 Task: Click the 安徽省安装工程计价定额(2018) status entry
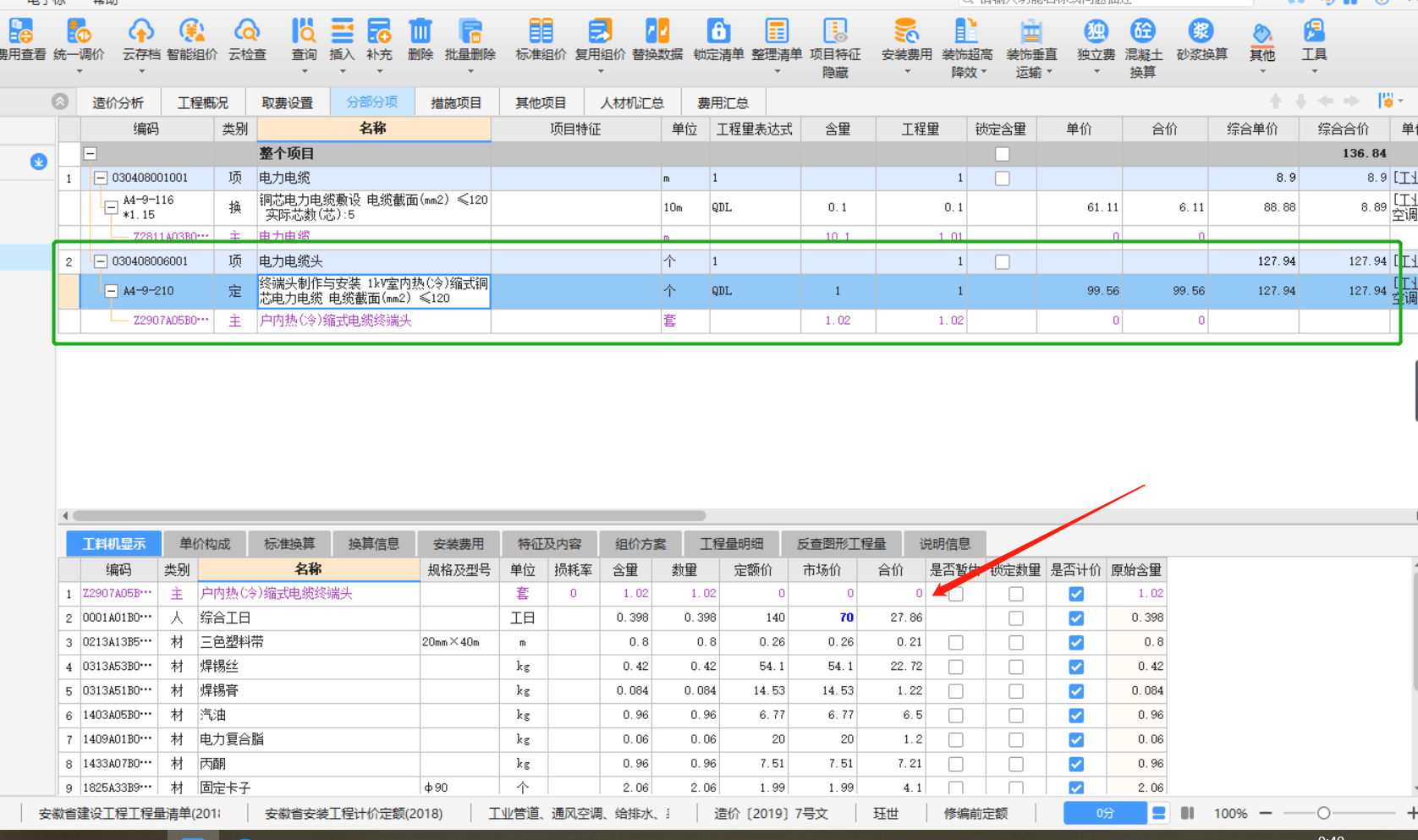(354, 814)
